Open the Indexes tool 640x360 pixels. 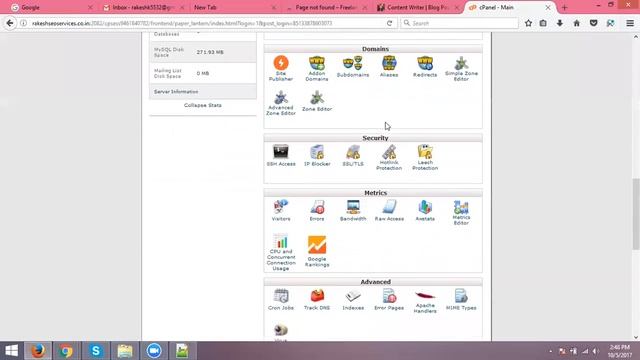click(353, 300)
